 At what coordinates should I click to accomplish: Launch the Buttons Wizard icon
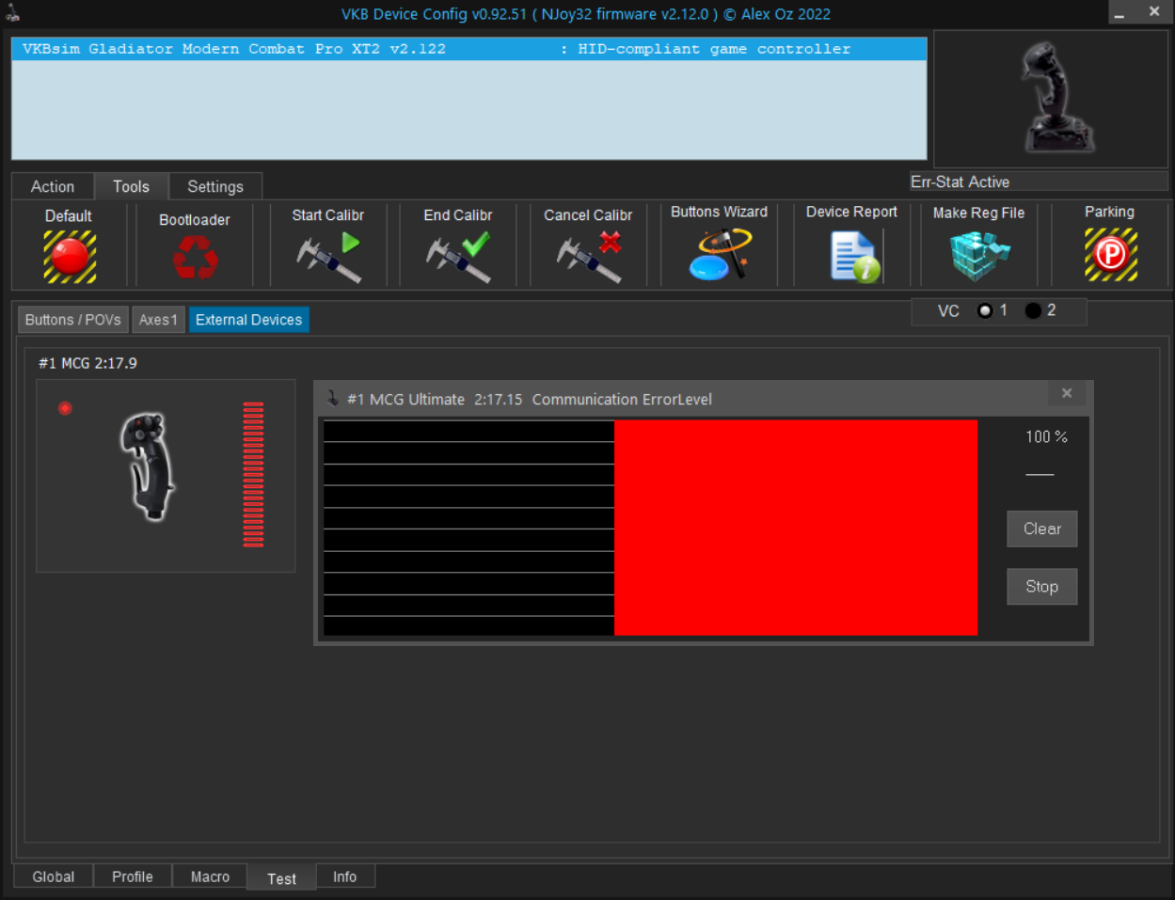[x=719, y=255]
